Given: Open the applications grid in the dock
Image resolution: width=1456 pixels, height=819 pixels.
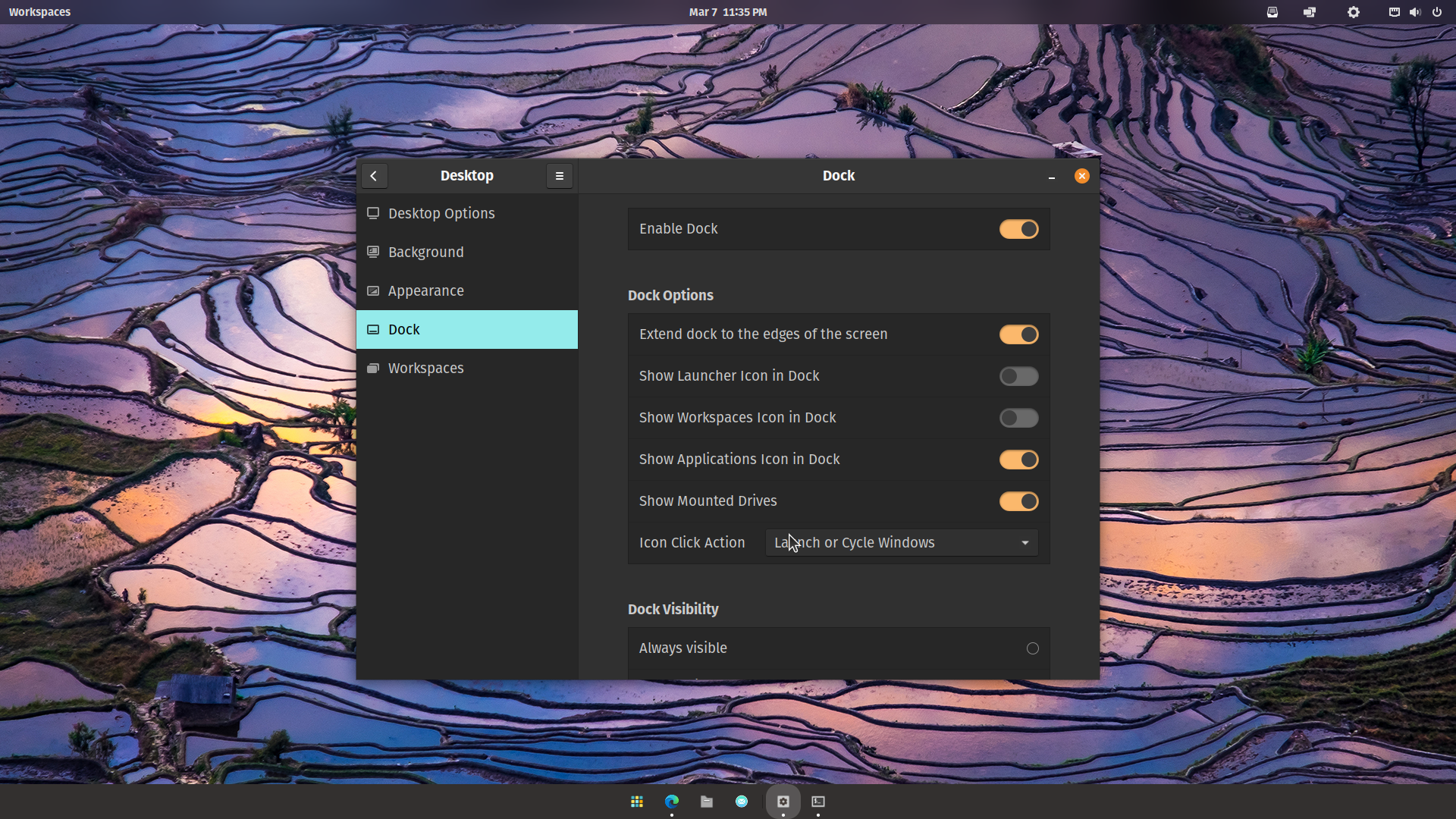Looking at the screenshot, I should pyautogui.click(x=637, y=801).
